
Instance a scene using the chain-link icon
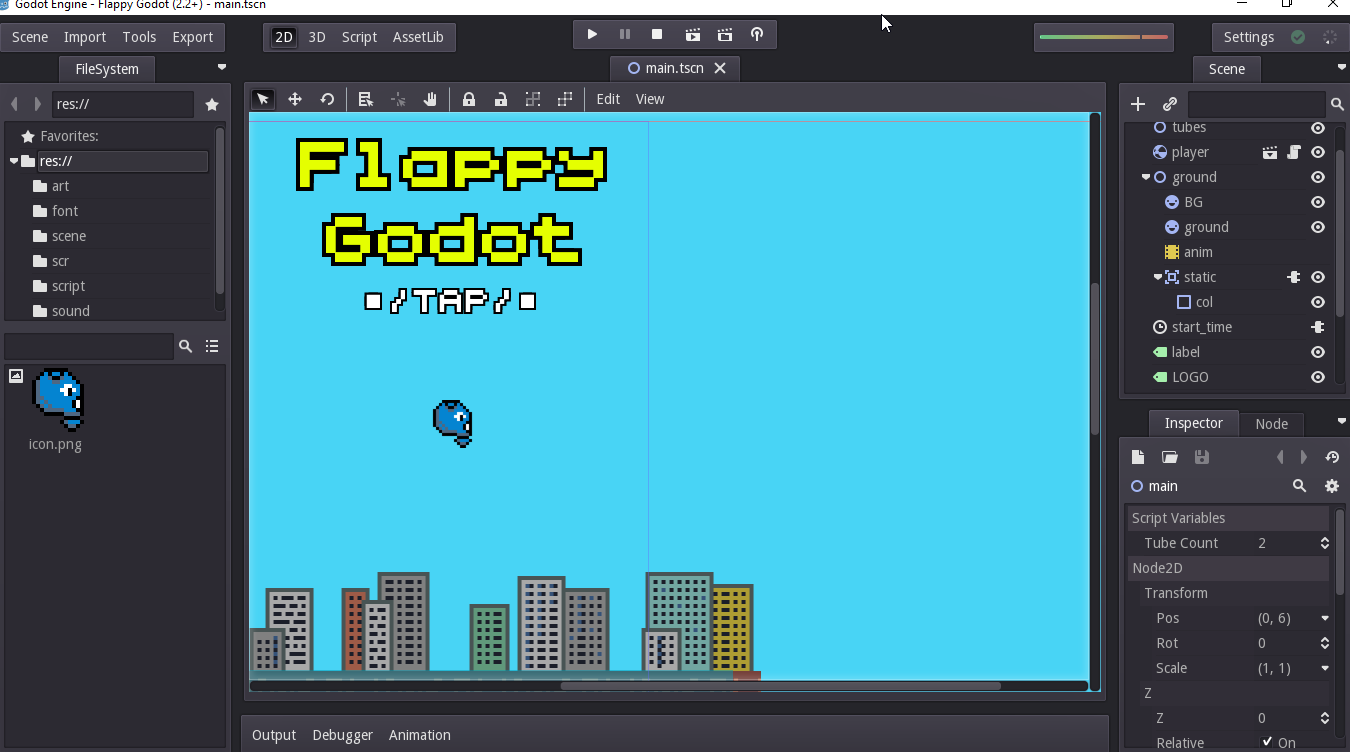1170,104
